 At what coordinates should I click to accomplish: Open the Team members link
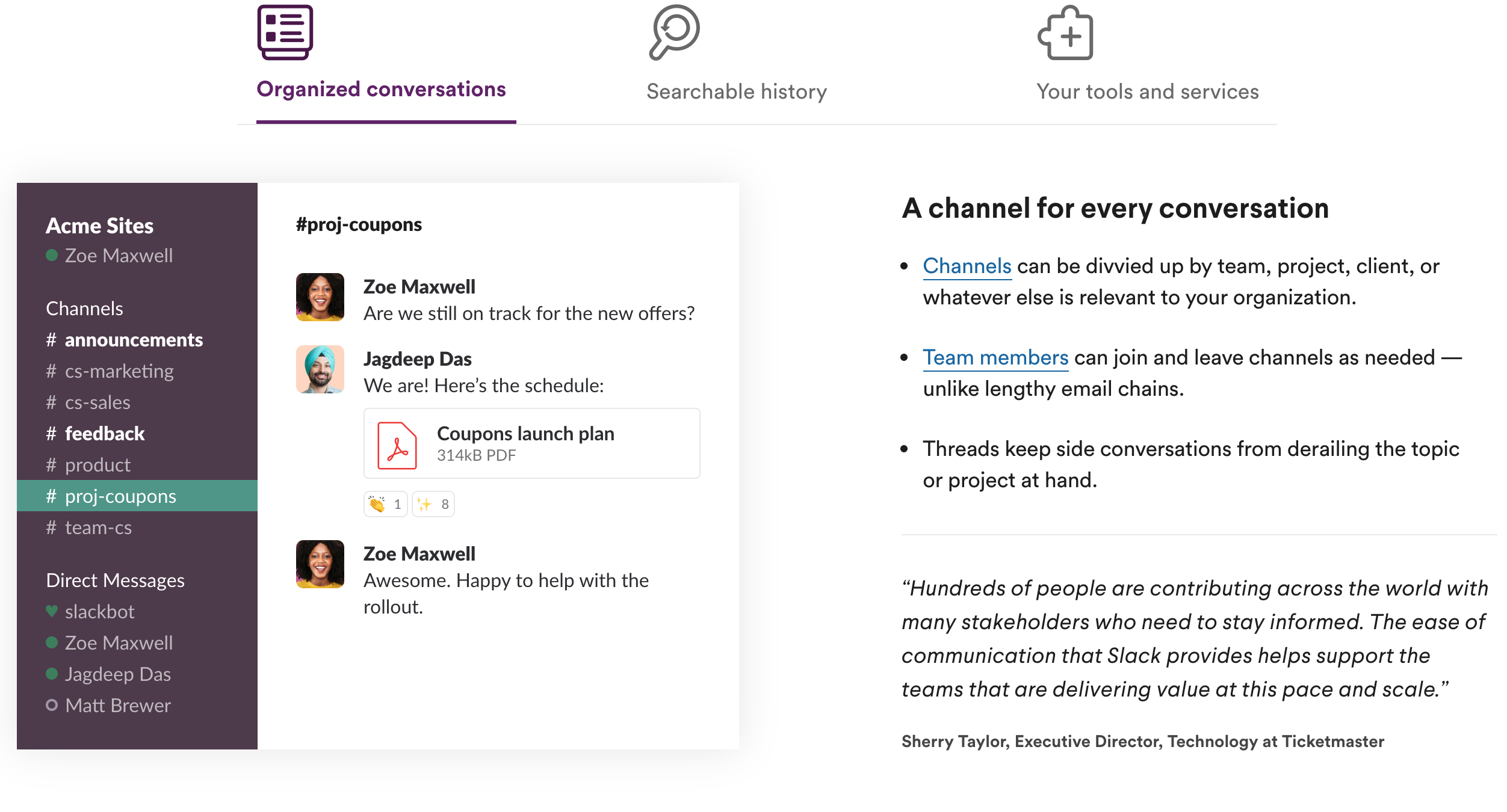(995, 357)
